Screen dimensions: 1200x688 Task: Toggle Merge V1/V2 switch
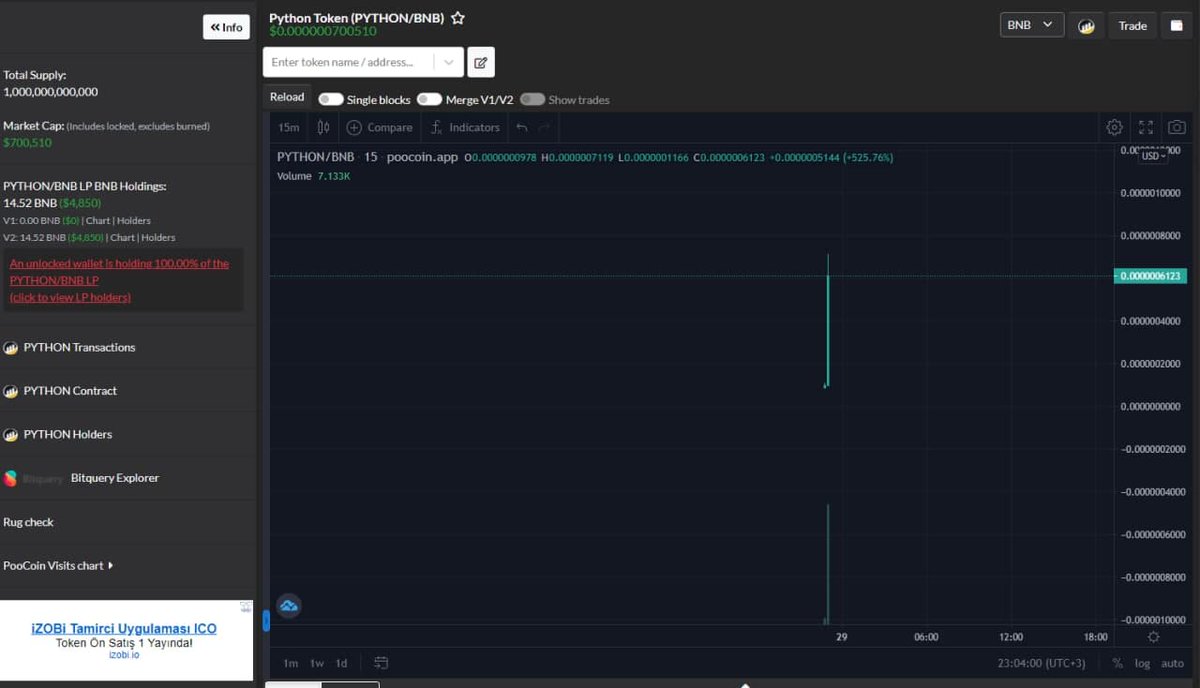[x=430, y=100]
